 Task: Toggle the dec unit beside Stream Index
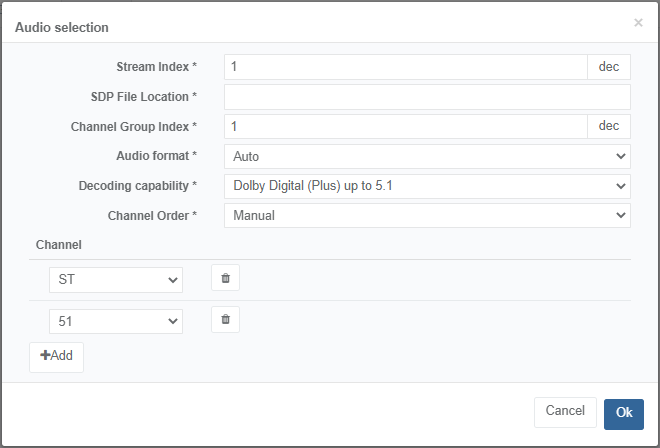pyautogui.click(x=608, y=67)
